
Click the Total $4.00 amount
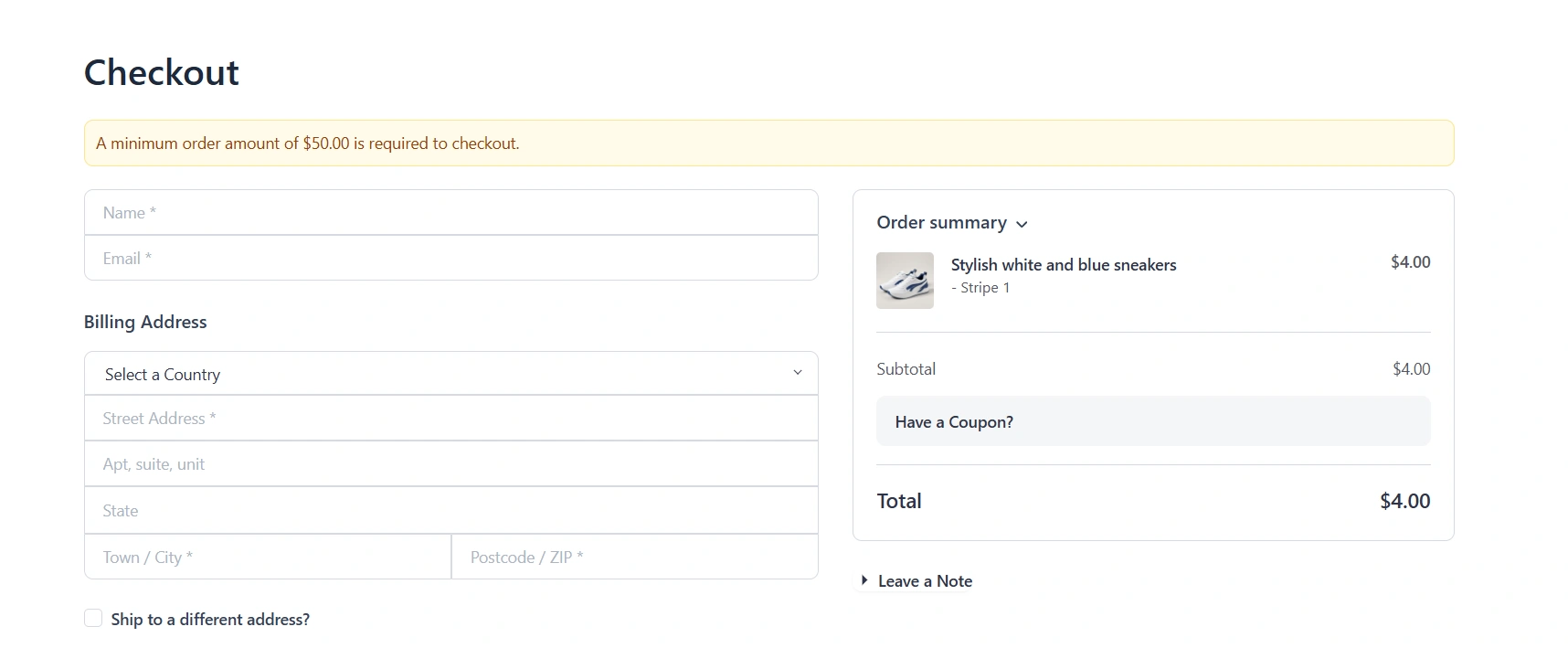(1404, 501)
